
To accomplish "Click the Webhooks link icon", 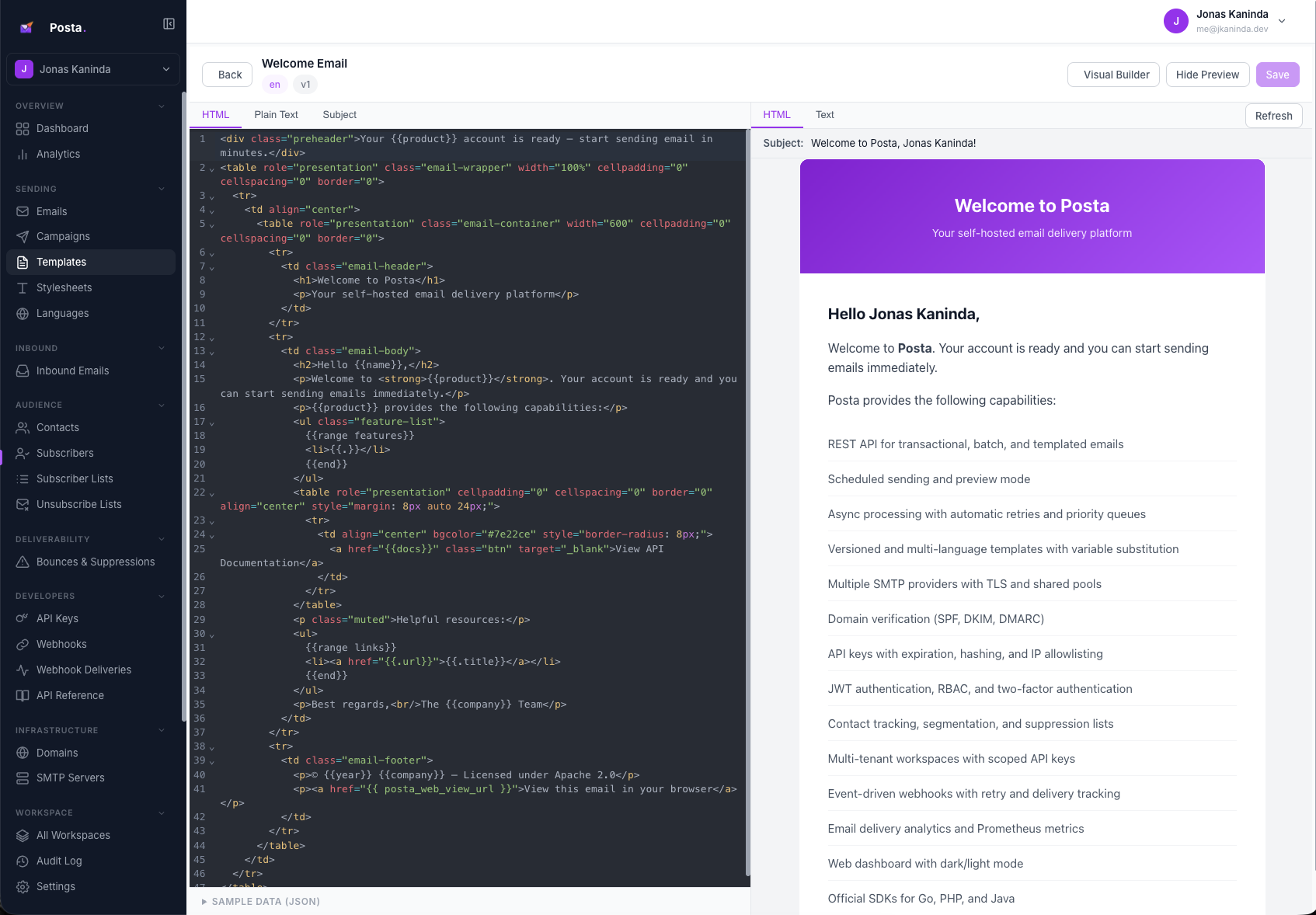I will click(23, 645).
